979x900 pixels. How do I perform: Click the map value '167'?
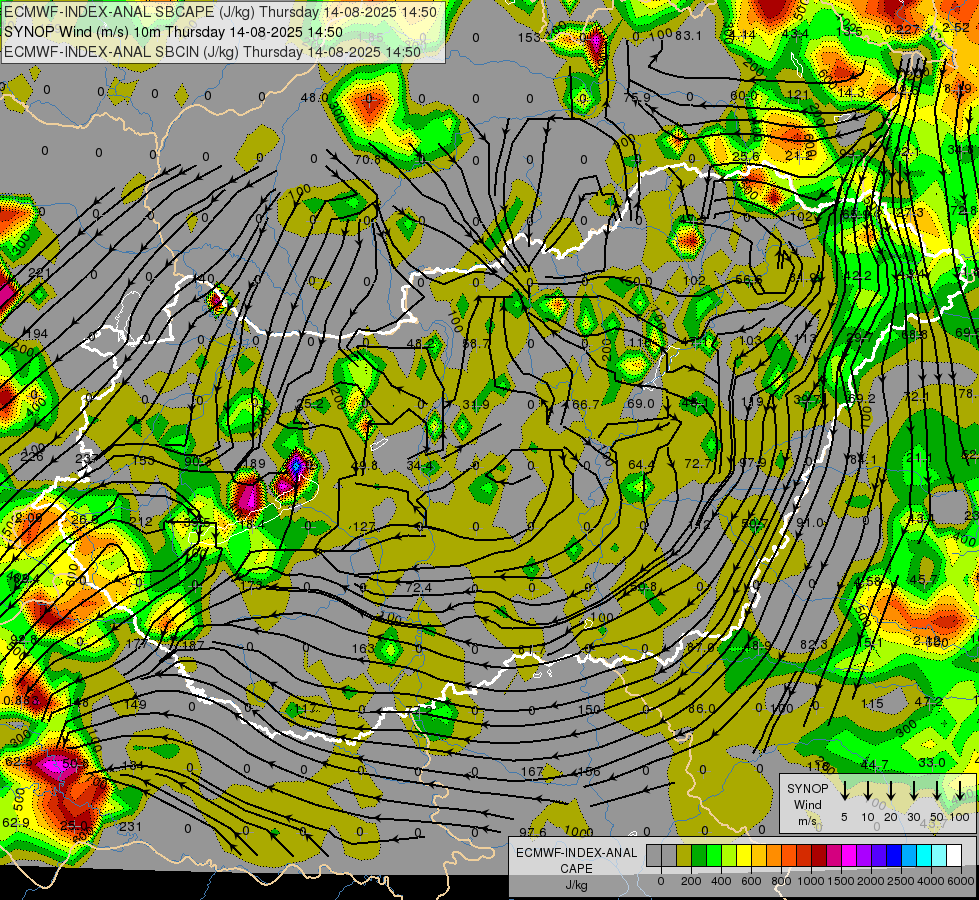(532, 771)
